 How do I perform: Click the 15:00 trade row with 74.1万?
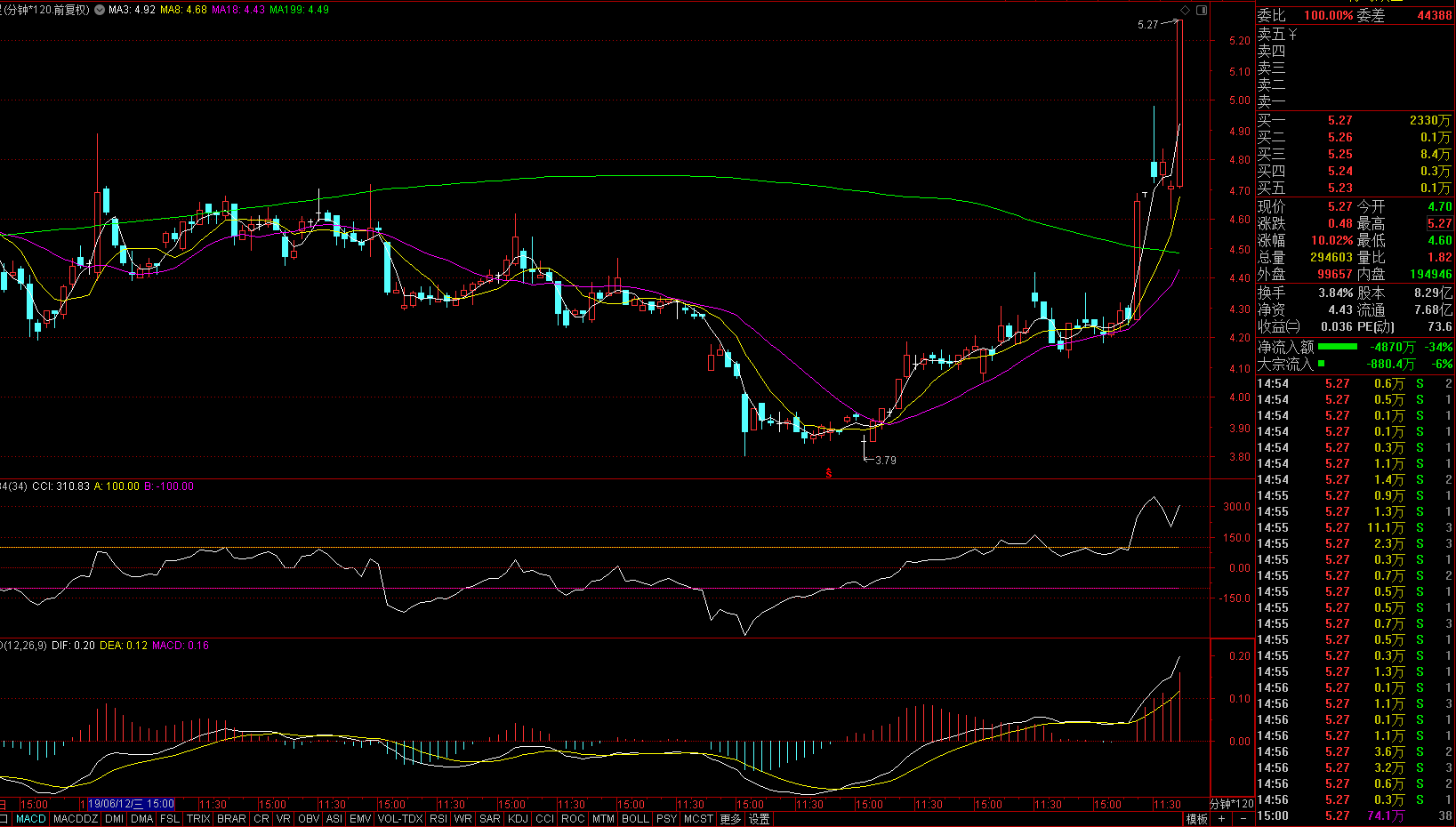[x=1355, y=815]
